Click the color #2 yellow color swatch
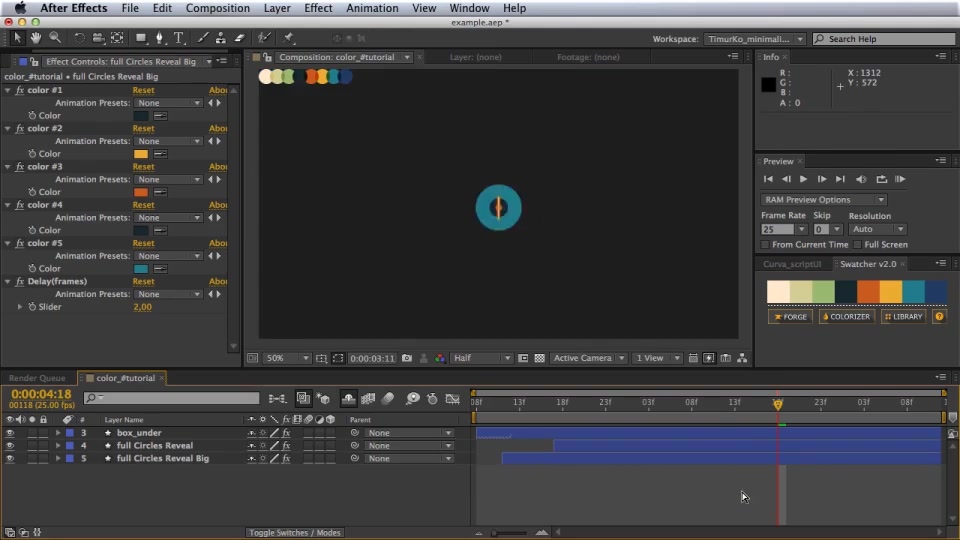 coord(141,154)
